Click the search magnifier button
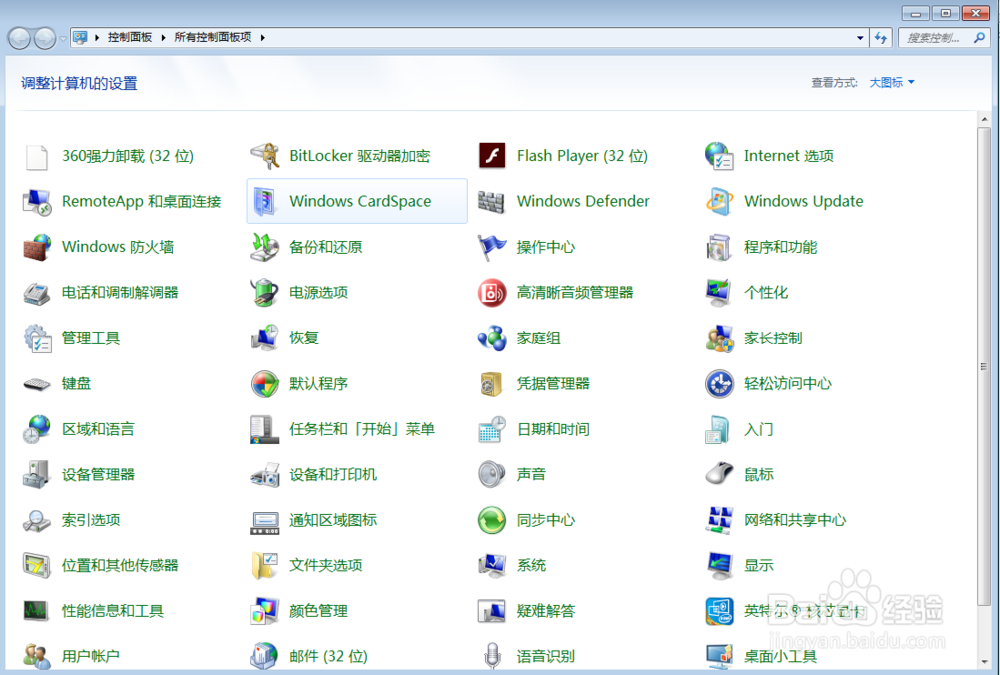The image size is (1000, 675). point(979,38)
